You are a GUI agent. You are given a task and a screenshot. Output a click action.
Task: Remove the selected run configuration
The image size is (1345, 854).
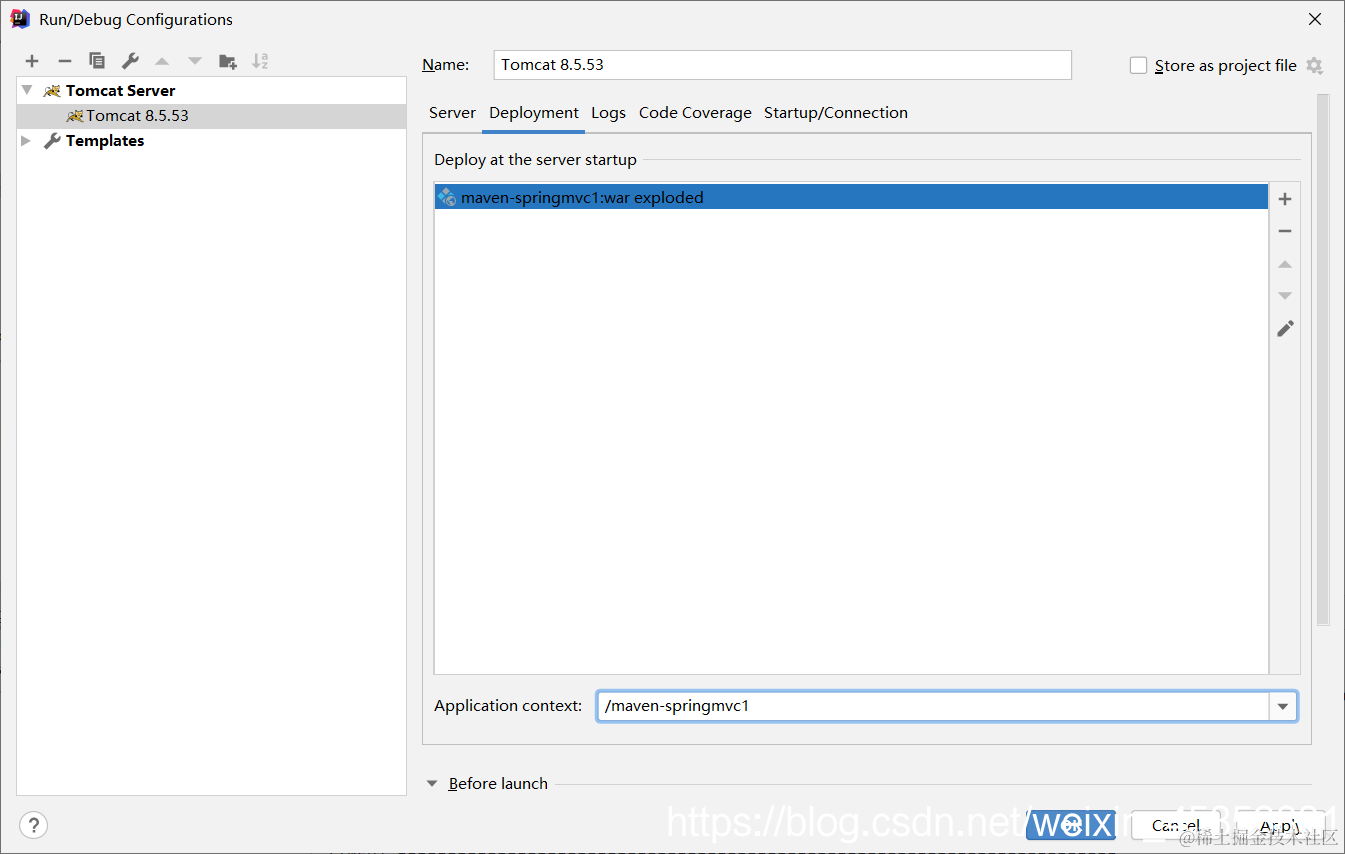coord(64,61)
